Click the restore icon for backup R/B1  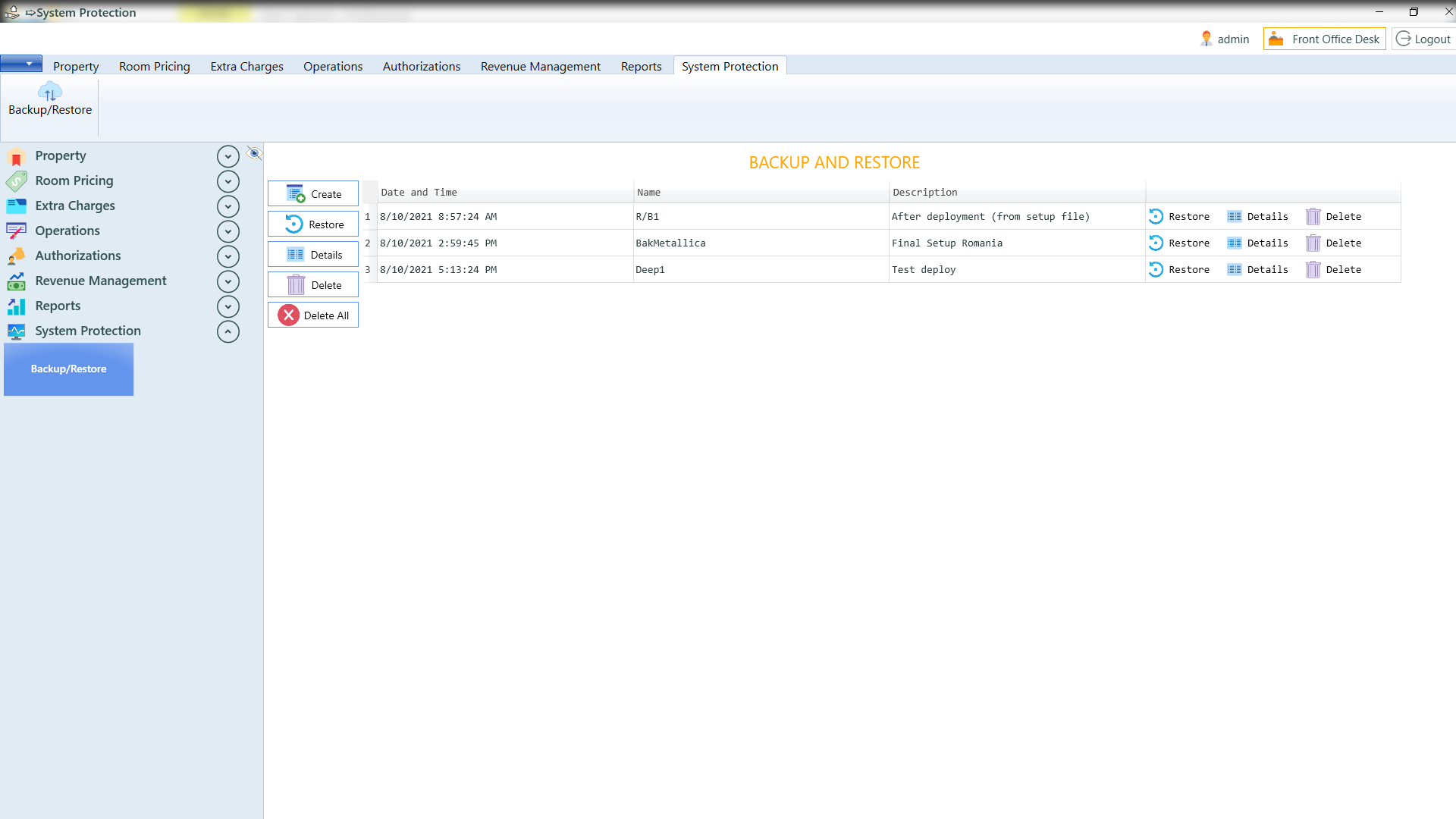coord(1156,216)
